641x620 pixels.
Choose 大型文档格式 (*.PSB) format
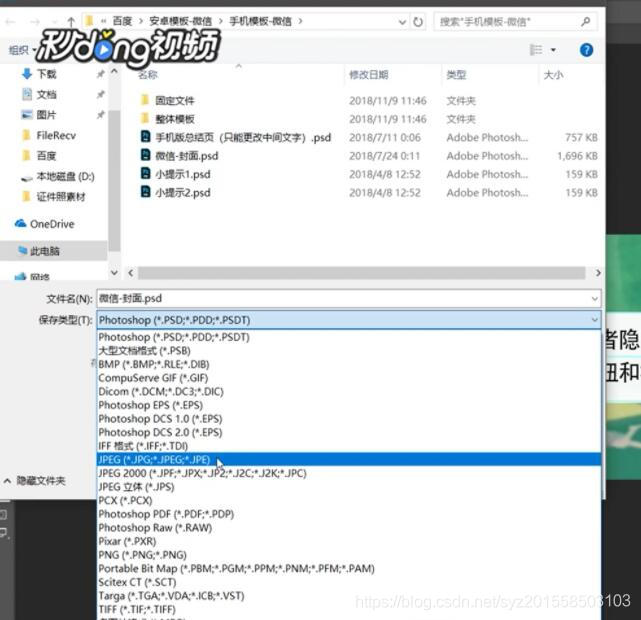[x=349, y=351]
